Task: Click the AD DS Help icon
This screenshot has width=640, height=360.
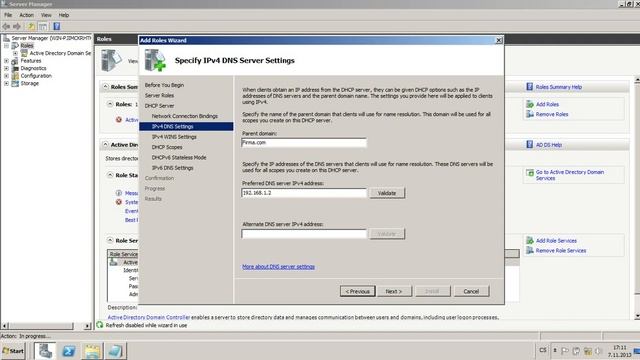Action: [530, 144]
